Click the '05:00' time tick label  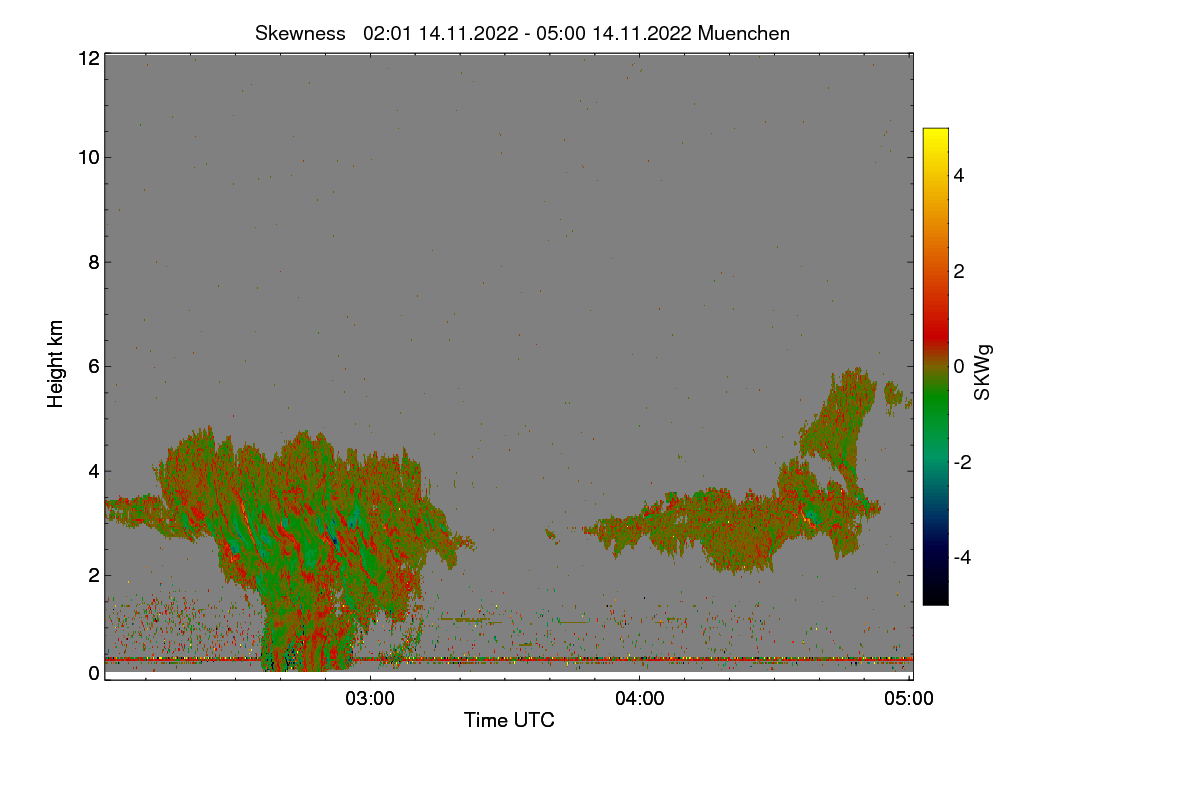(x=910, y=698)
